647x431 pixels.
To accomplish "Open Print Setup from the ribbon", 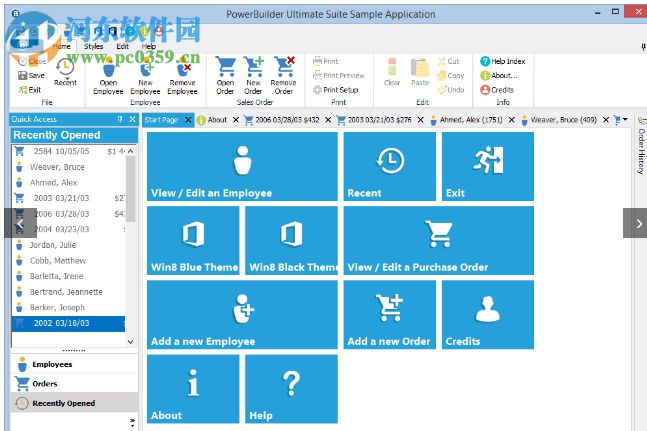I will click(335, 90).
